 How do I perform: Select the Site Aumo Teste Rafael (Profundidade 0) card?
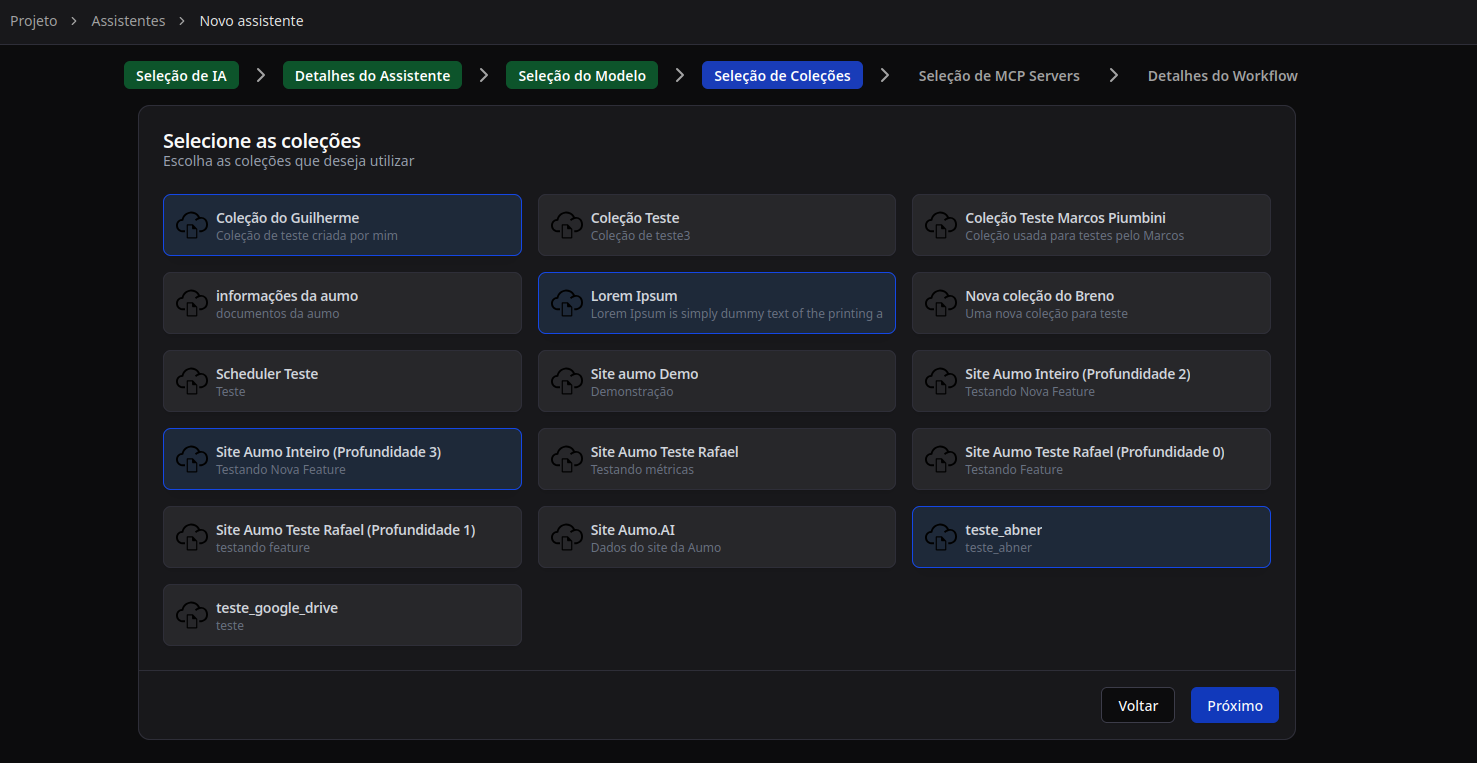pyautogui.click(x=1090, y=459)
